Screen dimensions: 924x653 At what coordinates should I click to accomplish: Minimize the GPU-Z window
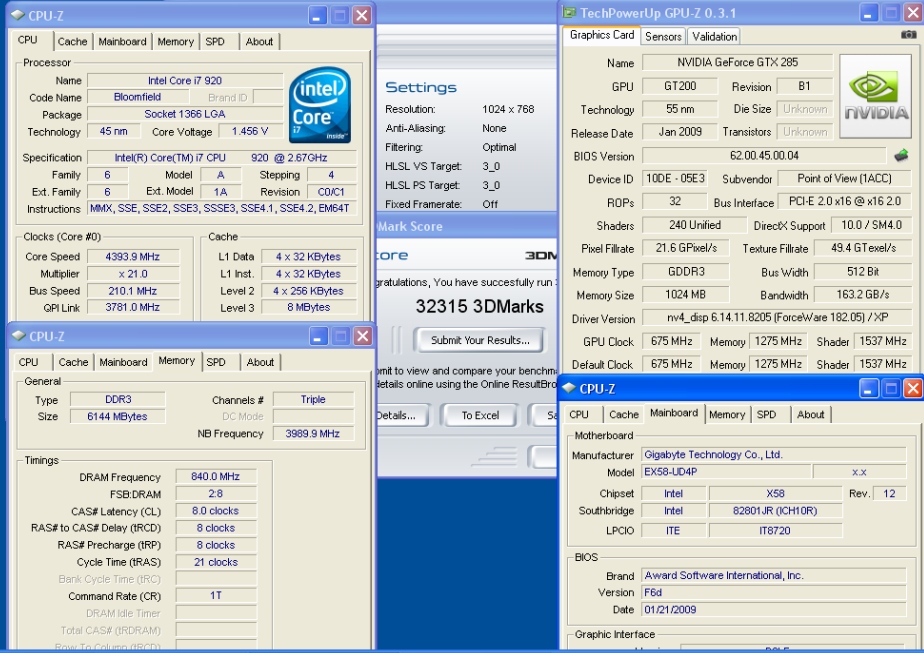(x=868, y=13)
